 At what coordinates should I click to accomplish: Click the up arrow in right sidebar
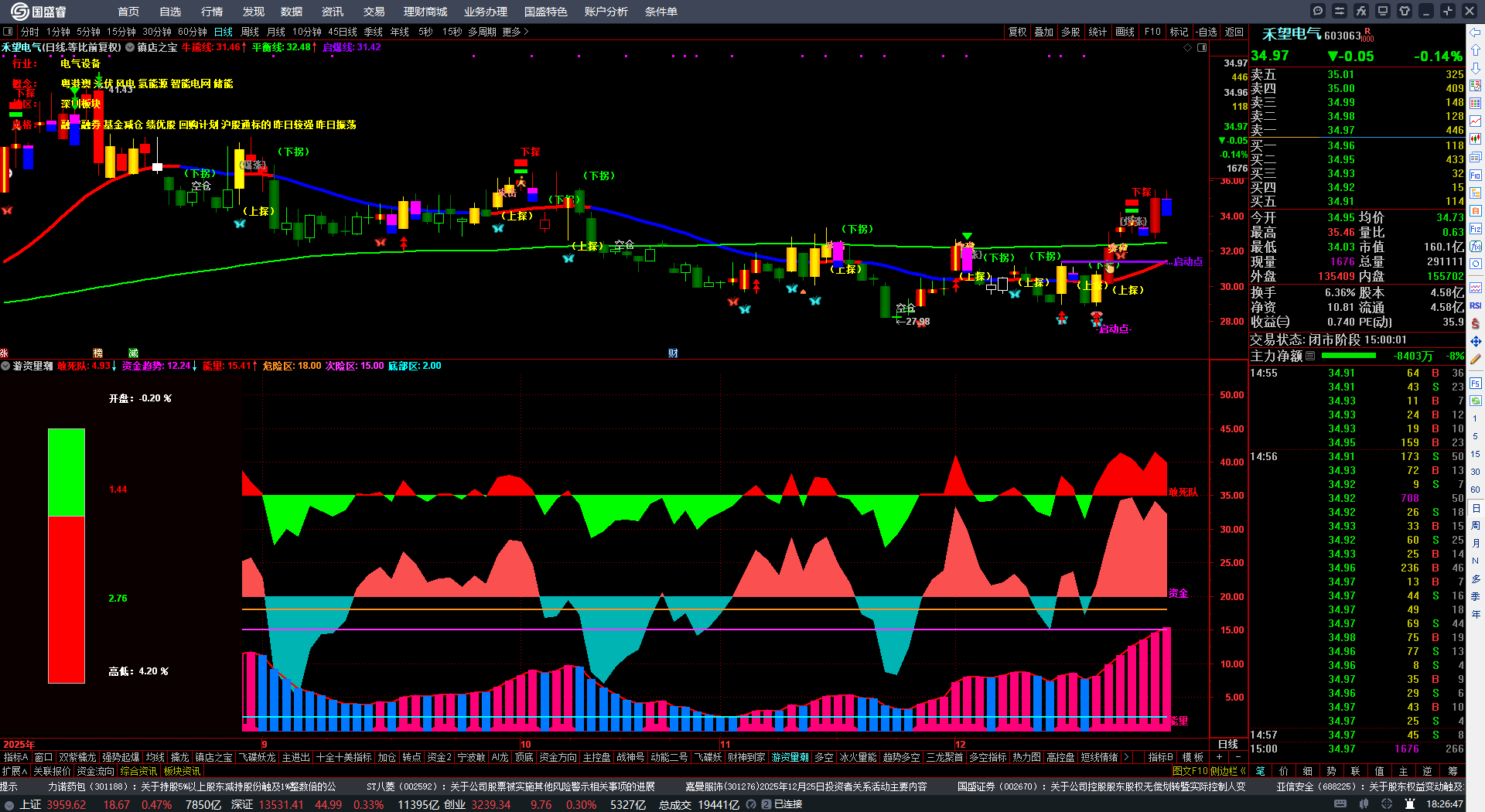pos(1476,50)
